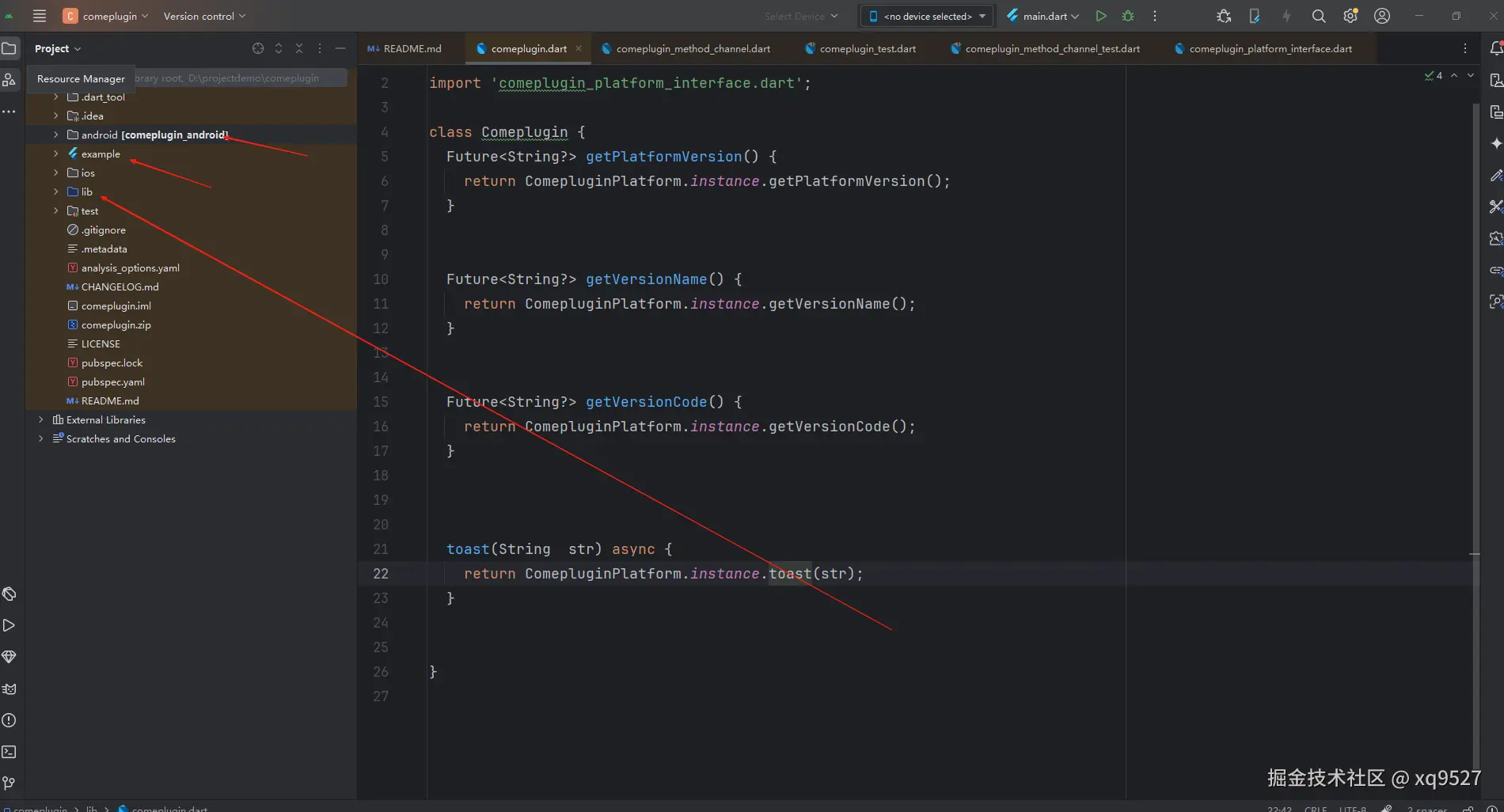The height and width of the screenshot is (812, 1504).
Task: Open inspection widget showing 4 typos
Action: (1433, 76)
